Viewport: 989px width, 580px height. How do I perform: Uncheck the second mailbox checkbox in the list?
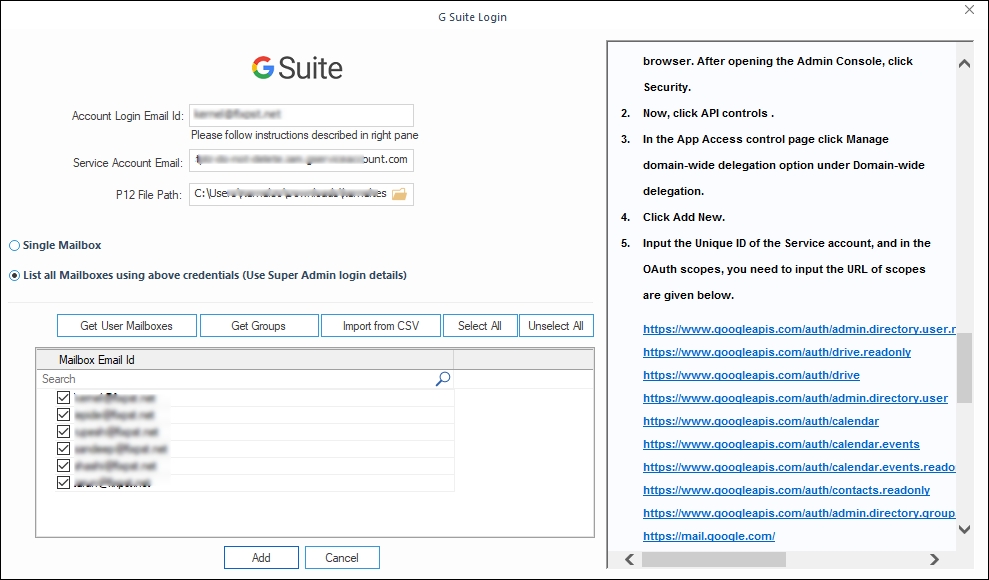(x=63, y=414)
